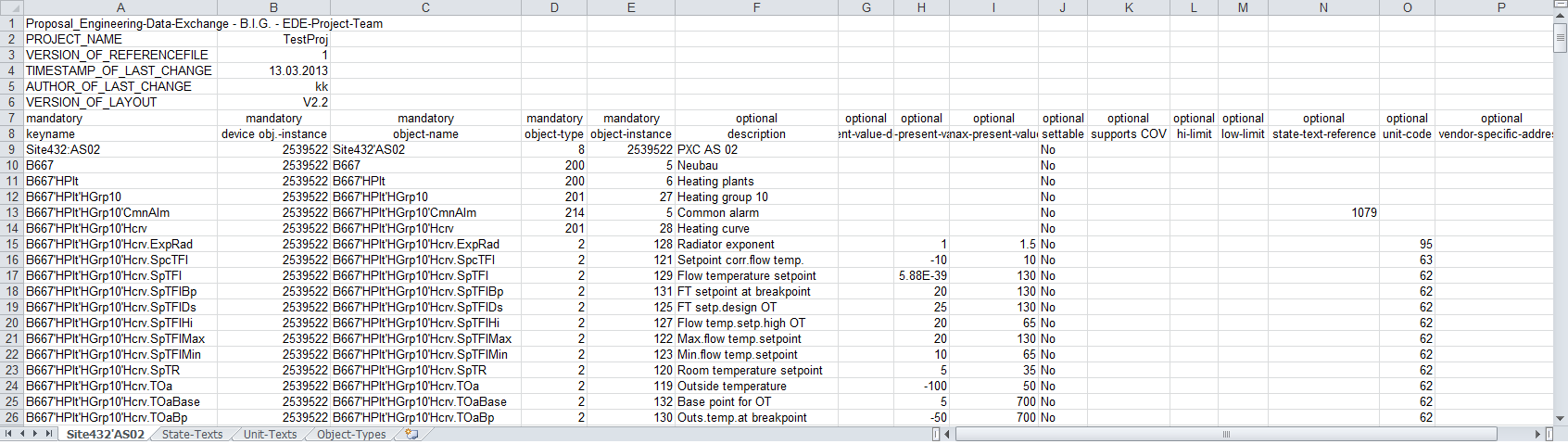Viewport: 1568px width, 444px height.
Task: Click the horizontal scrollbar right arrow
Action: (1537, 434)
